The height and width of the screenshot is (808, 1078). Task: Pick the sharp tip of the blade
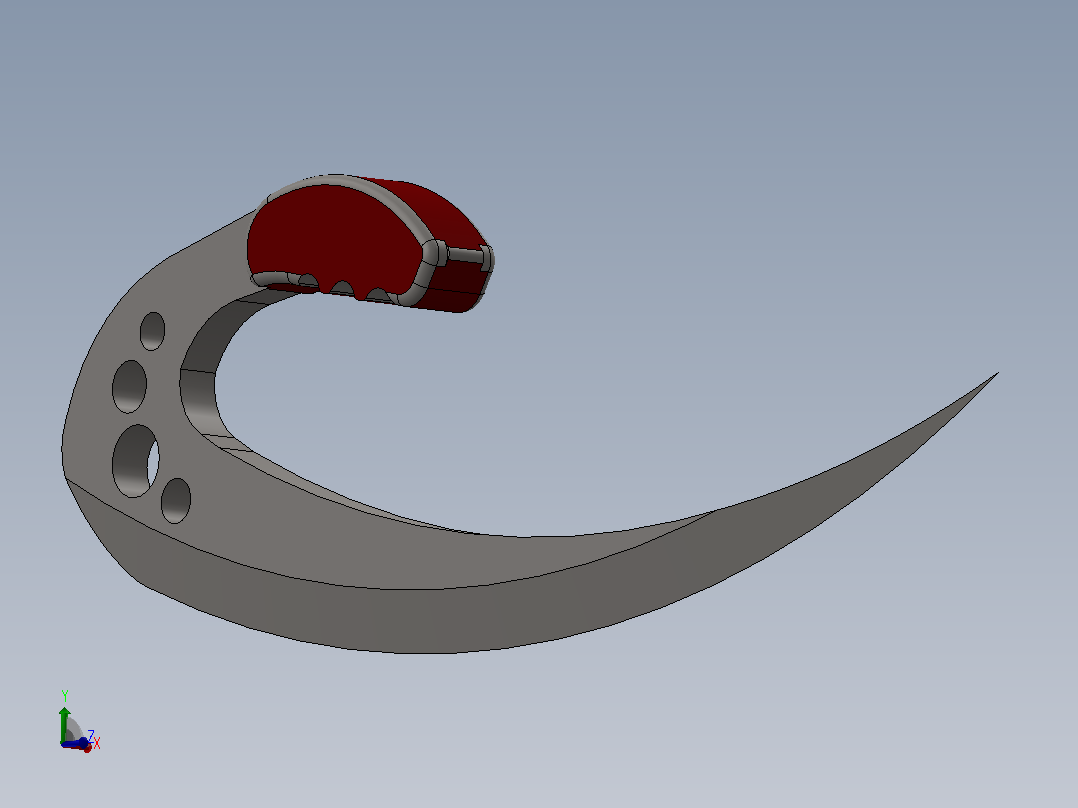pyautogui.click(x=996, y=375)
